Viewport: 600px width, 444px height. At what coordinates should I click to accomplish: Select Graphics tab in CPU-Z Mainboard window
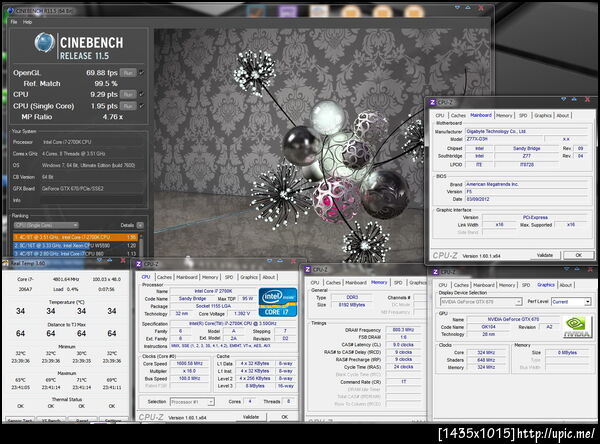click(x=543, y=115)
